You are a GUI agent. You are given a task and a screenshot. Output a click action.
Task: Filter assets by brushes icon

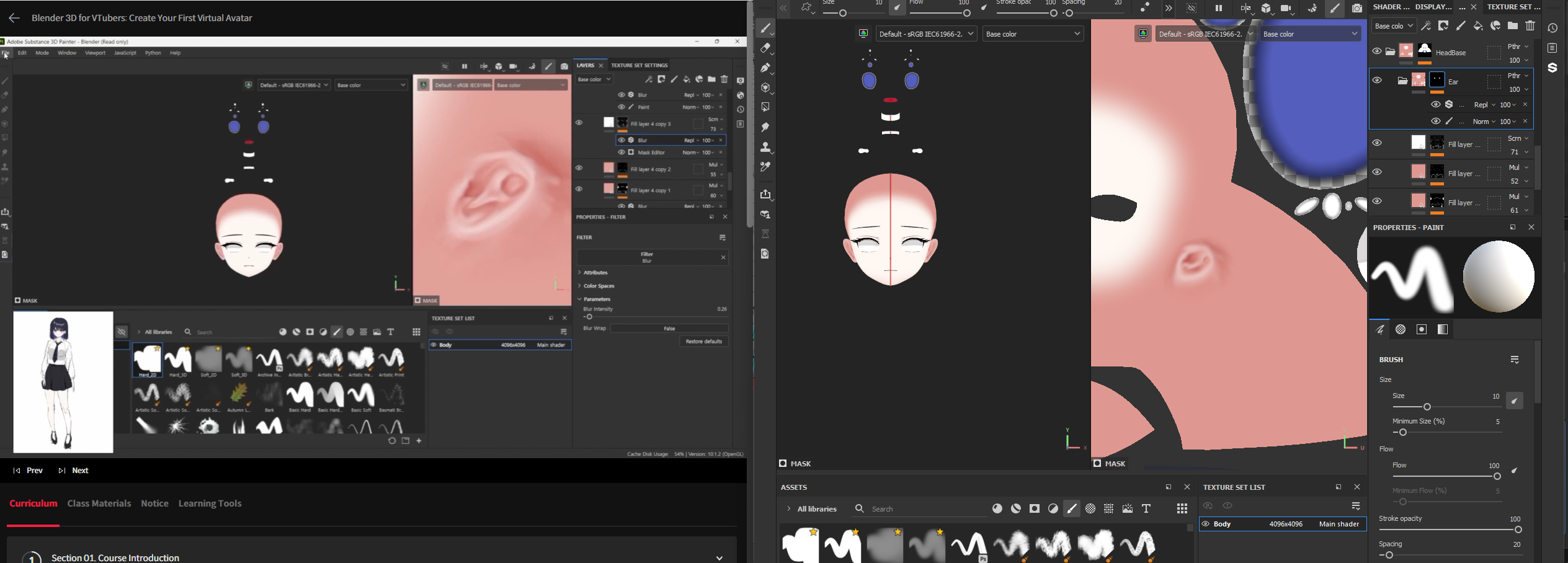(x=1072, y=509)
